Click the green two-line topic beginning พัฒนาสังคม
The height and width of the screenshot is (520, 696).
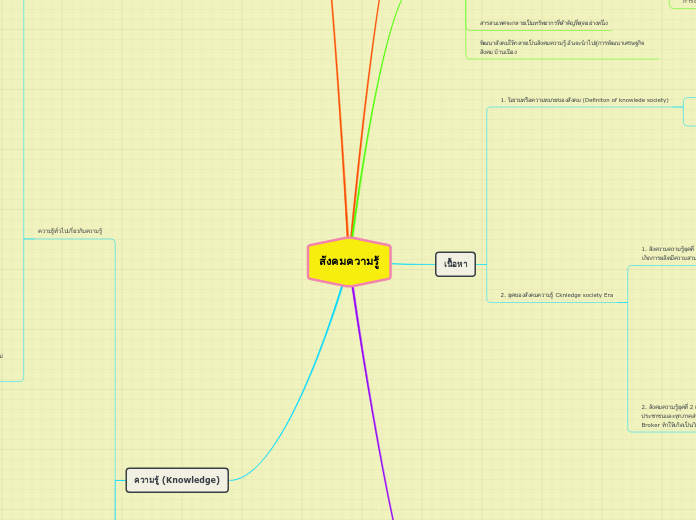click(562, 47)
